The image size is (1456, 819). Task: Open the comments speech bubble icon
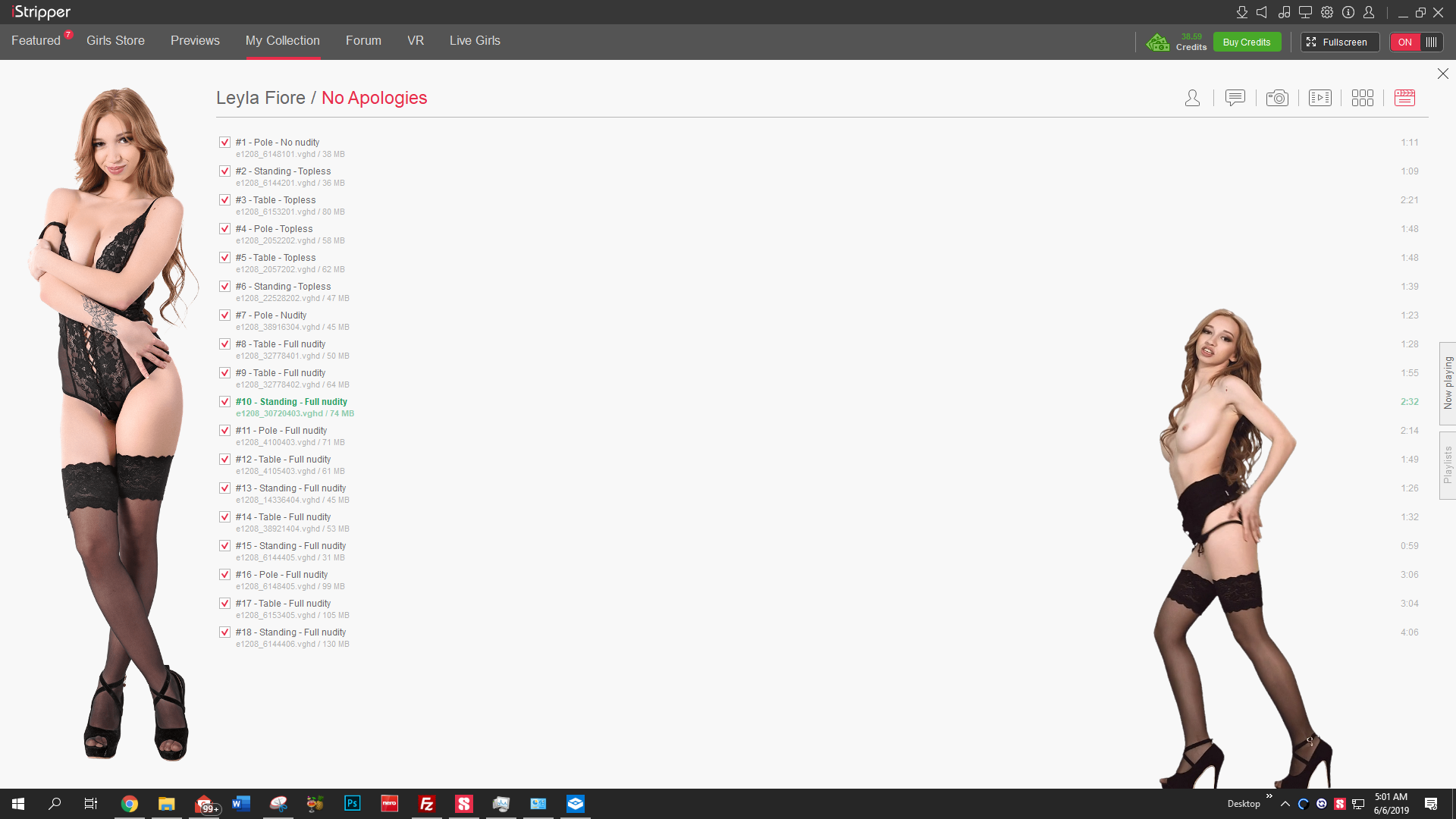pos(1235,98)
